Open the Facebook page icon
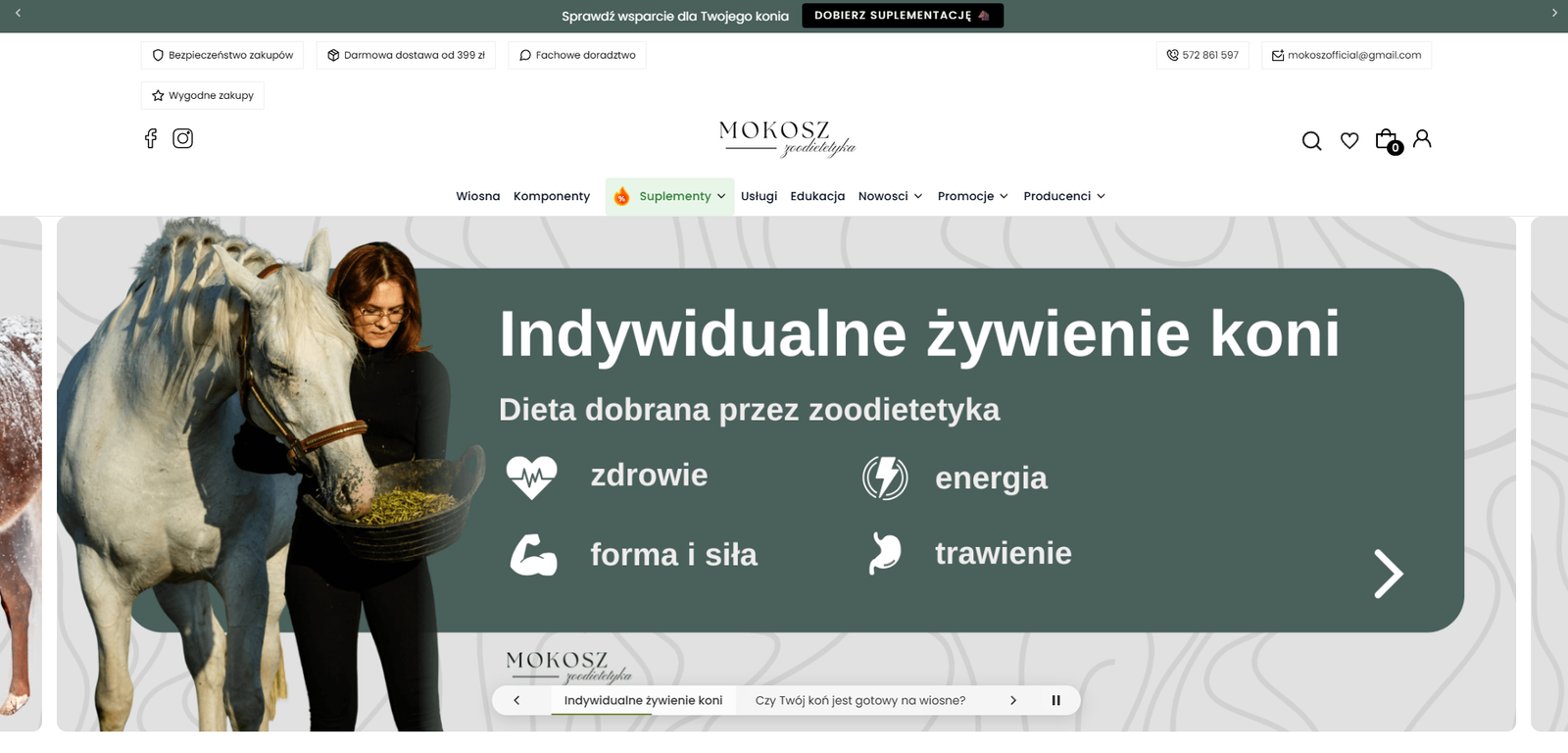The image size is (1568, 753). pyautogui.click(x=151, y=138)
